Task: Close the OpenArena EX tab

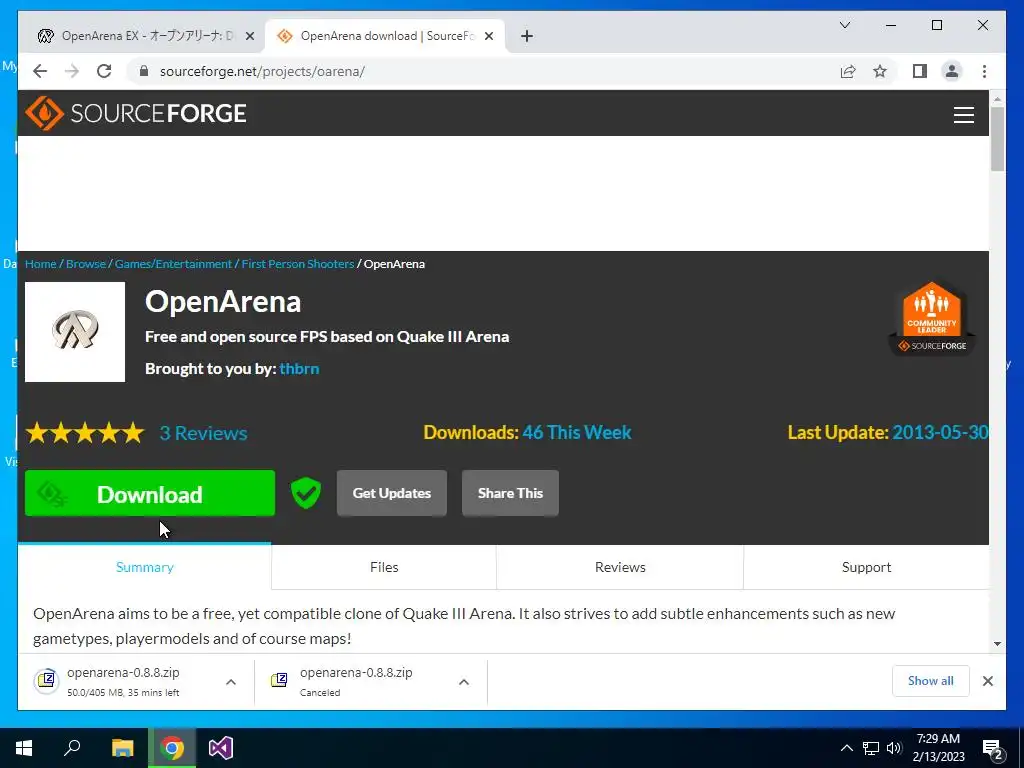Action: point(249,36)
